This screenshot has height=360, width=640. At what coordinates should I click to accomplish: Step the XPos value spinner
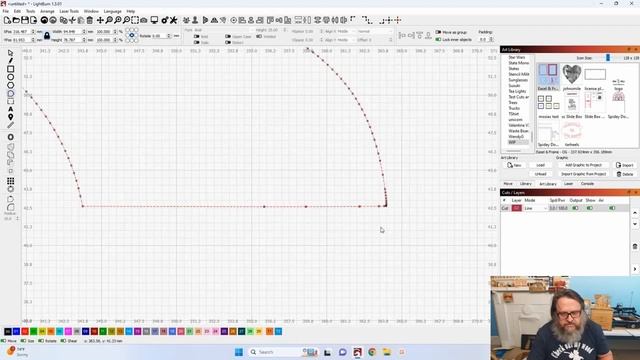[33, 31]
